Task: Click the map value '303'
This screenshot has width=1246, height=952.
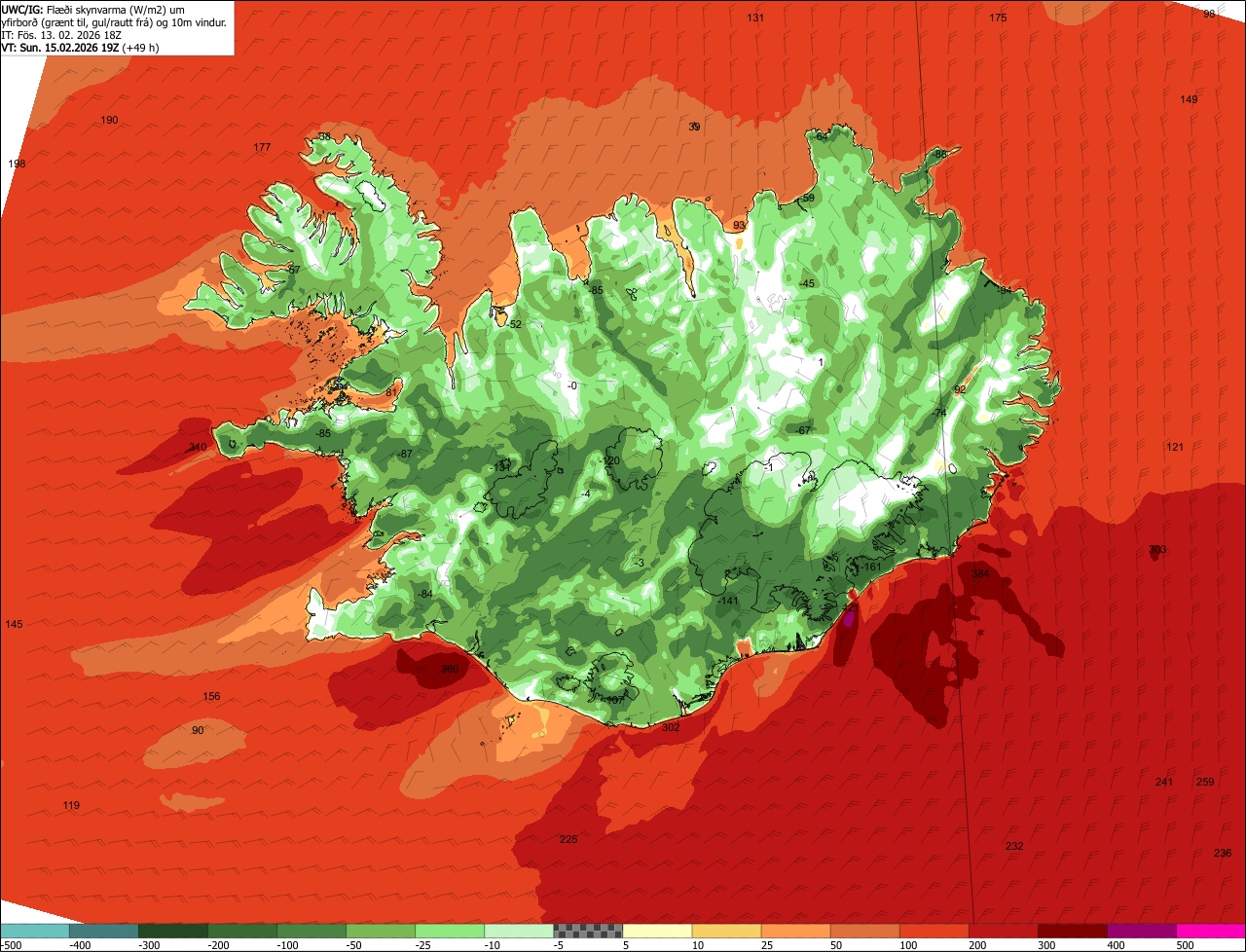Action: [x=1157, y=549]
